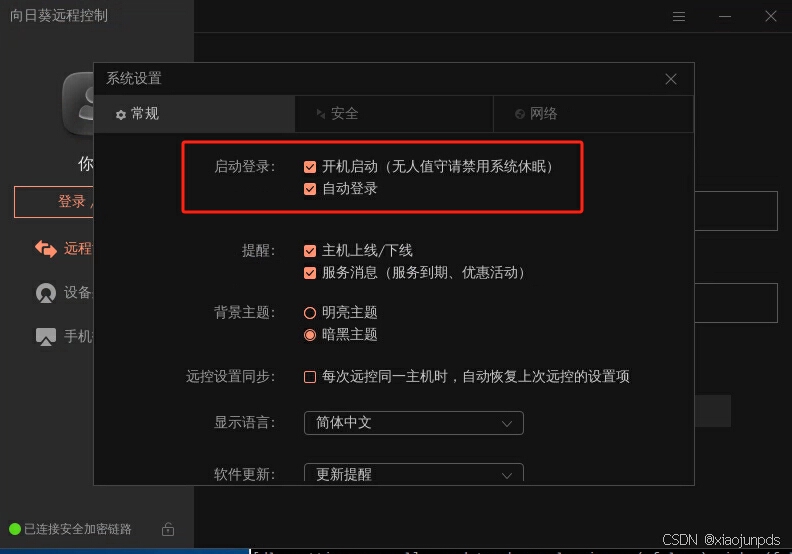Open the 显示语言 dropdown showing 简体中文
This screenshot has height=554, width=792.
(414, 423)
